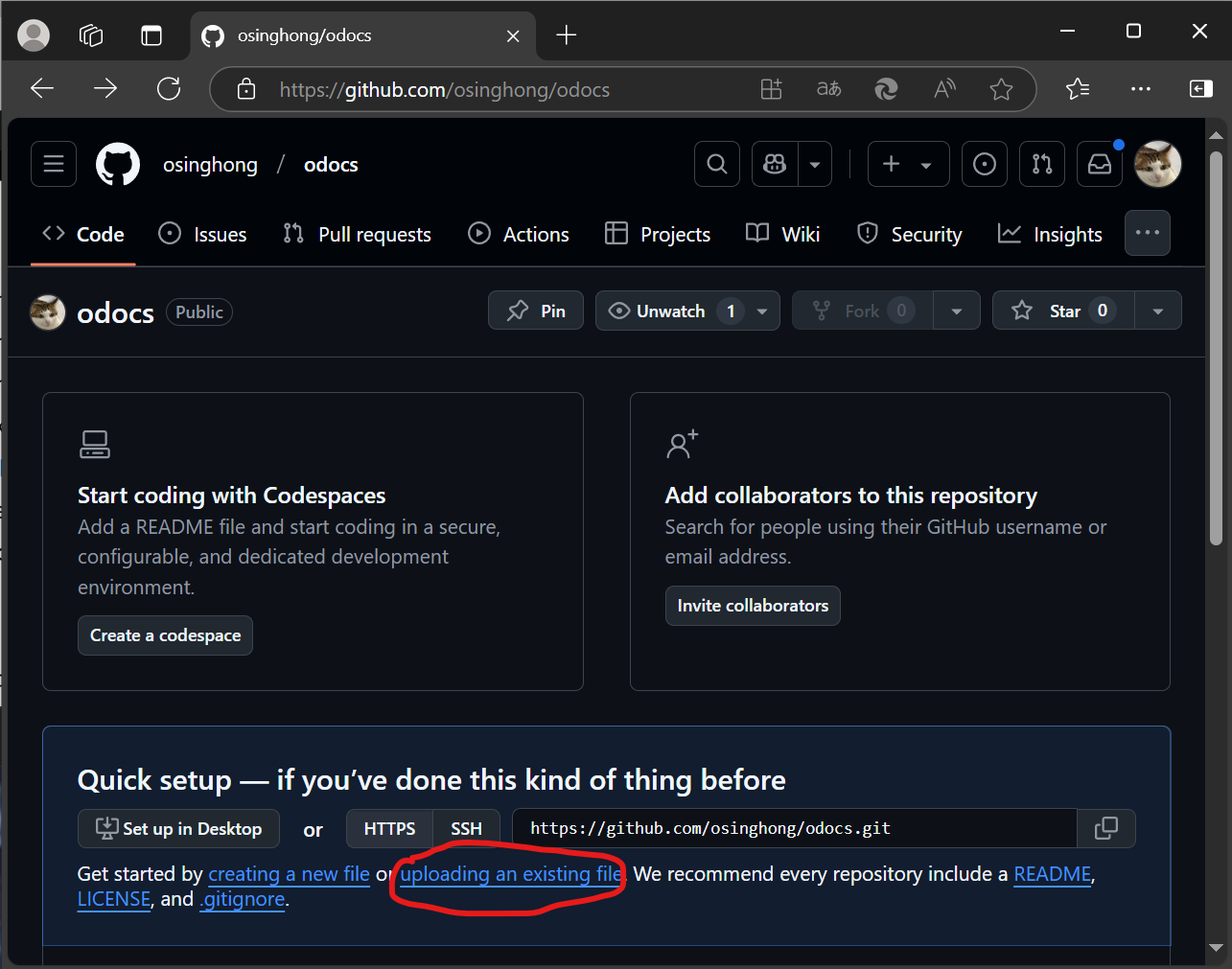Screen dimensions: 1232x969
Task: Click the GitHub Octocat logo
Action: [x=118, y=164]
